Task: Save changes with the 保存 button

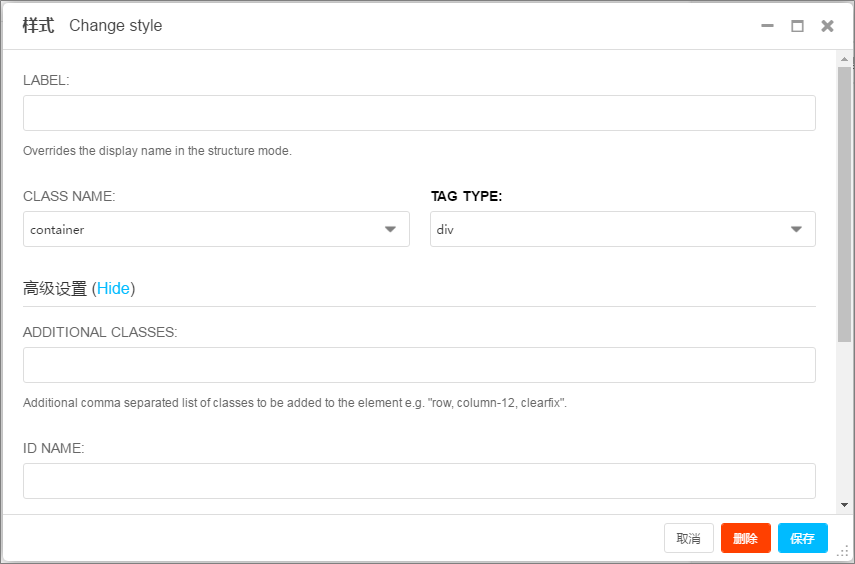Action: point(803,538)
